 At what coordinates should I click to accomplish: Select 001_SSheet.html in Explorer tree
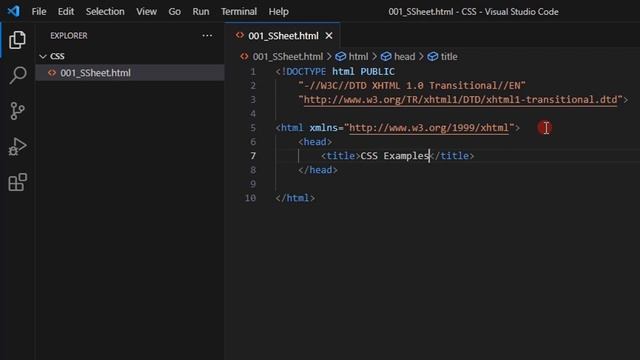(130, 73)
